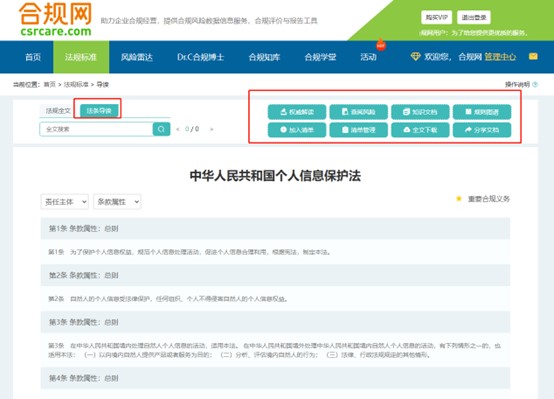Open the 知识文档 button
Image resolution: width=554 pixels, height=399 pixels.
click(x=420, y=112)
